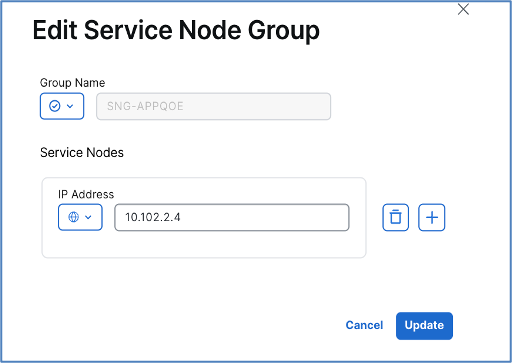Click the Group Name label
Viewport: 512px width, 364px height.
pos(72,83)
